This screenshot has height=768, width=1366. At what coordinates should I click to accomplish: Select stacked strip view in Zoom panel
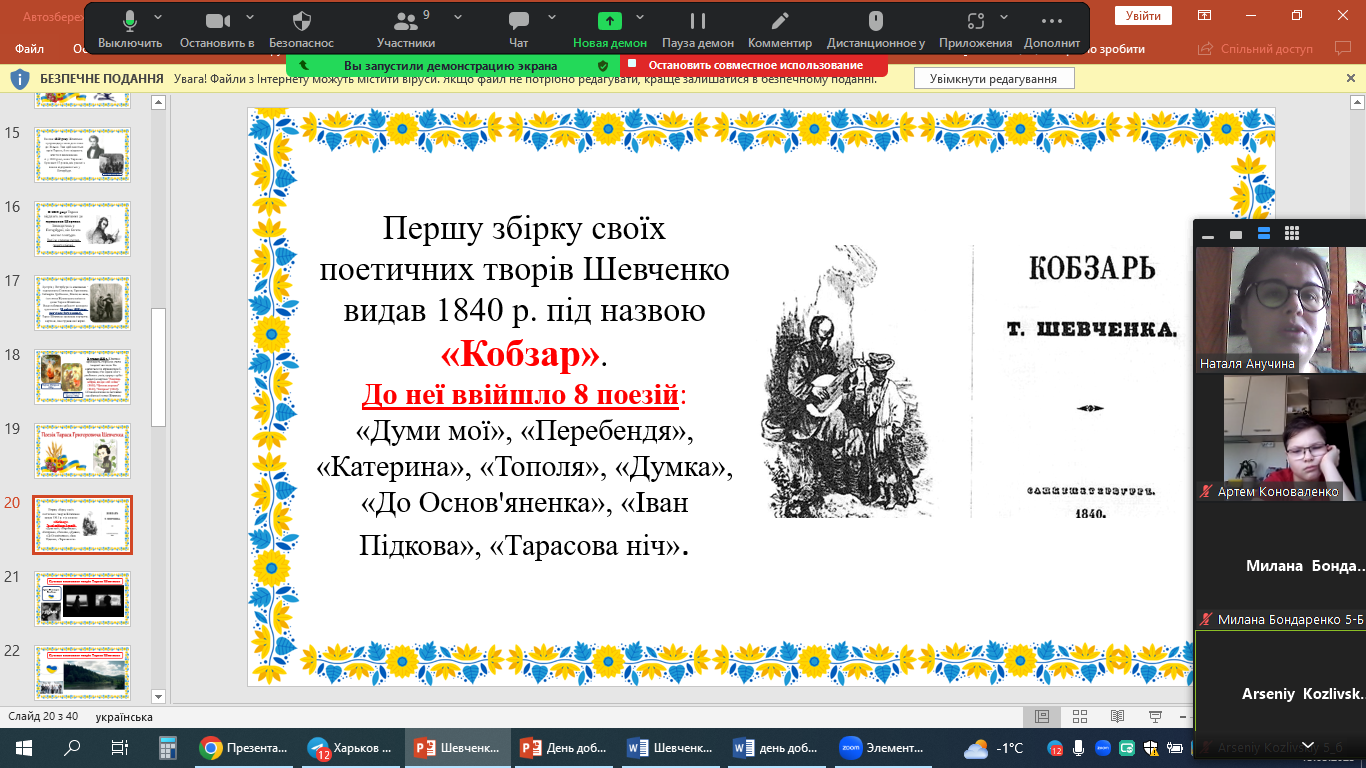pos(1264,234)
